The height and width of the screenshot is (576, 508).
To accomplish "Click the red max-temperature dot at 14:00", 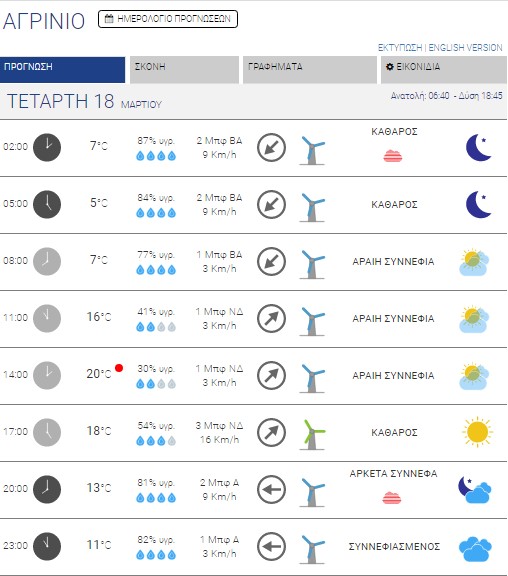I will pos(119,368).
